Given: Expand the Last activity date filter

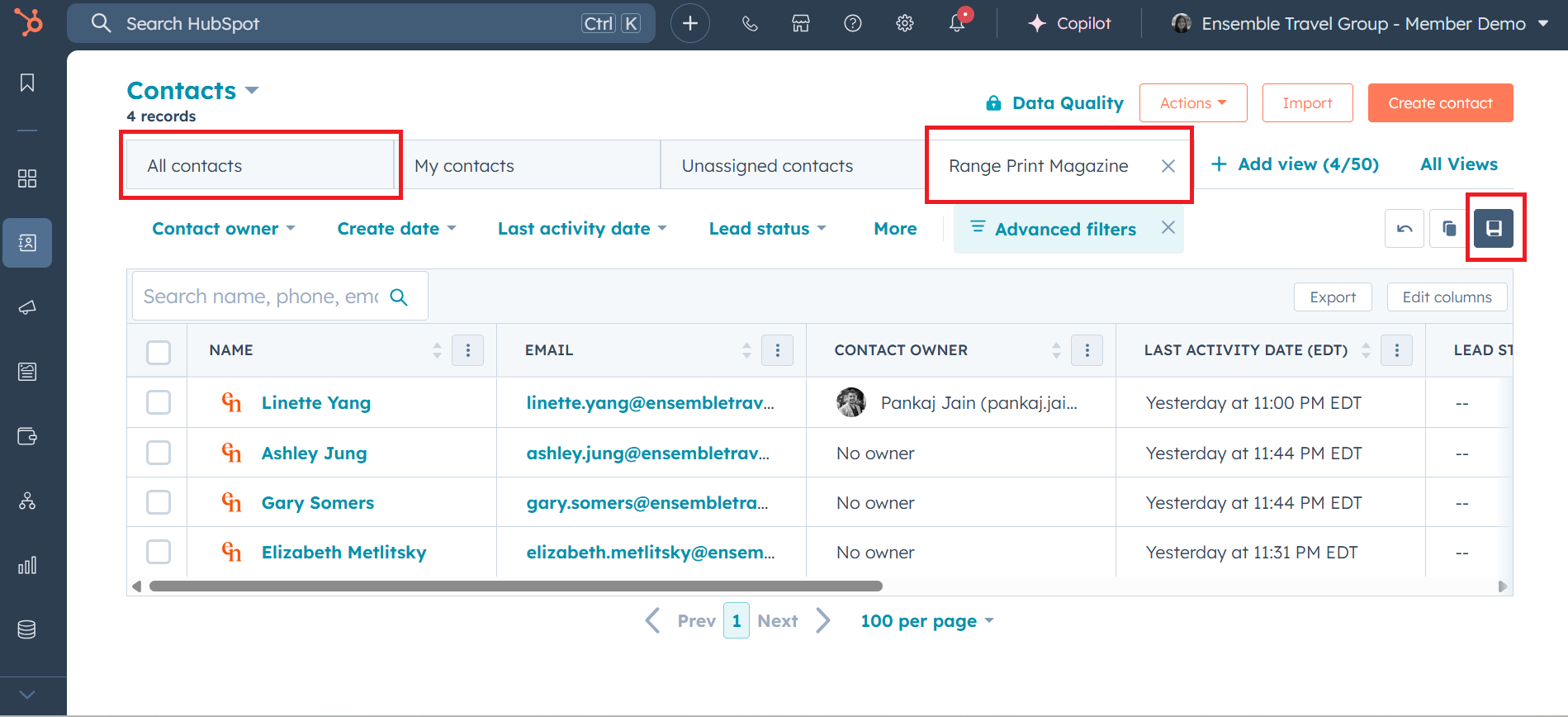Looking at the screenshot, I should [582, 228].
